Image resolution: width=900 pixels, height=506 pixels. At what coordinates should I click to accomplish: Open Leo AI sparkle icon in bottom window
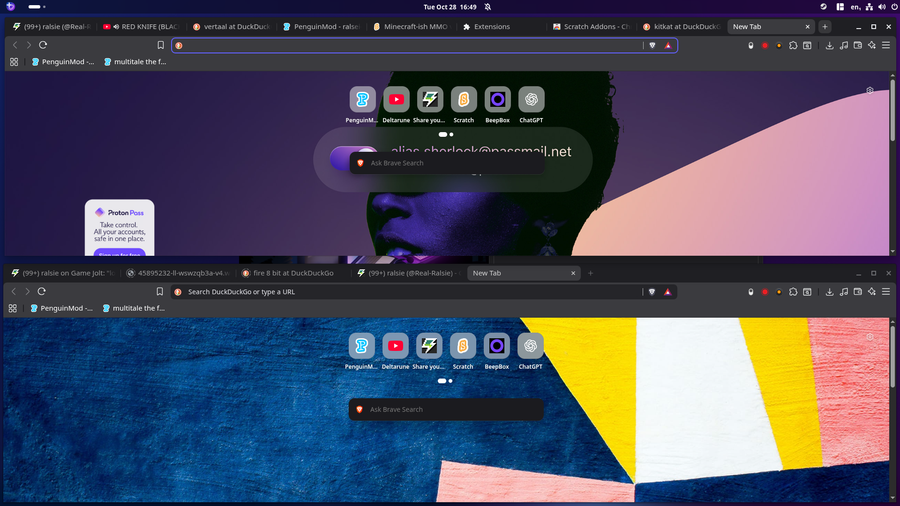[x=872, y=292]
